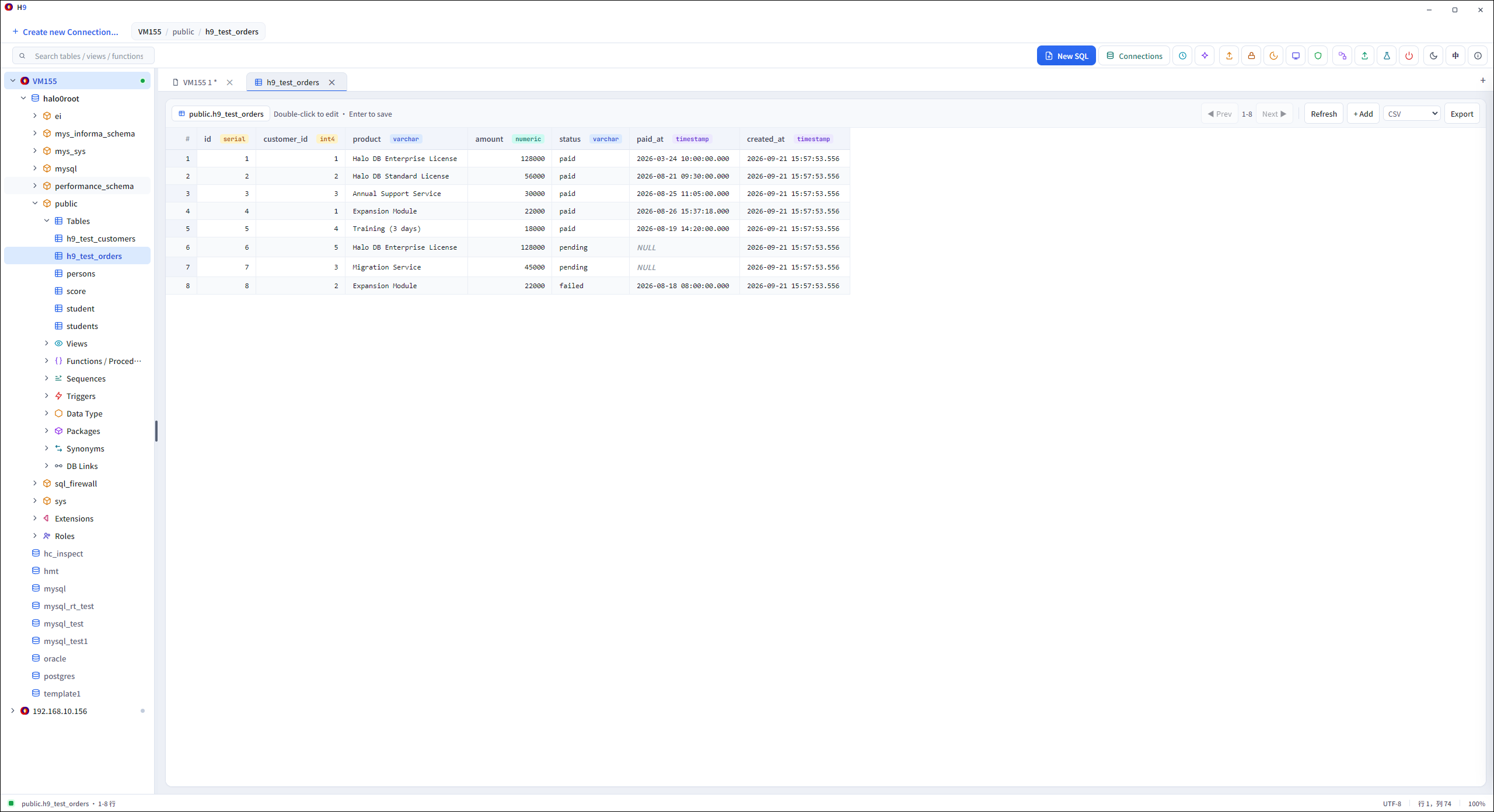Click the flask lab icon
The height and width of the screenshot is (812, 1494).
1387,56
